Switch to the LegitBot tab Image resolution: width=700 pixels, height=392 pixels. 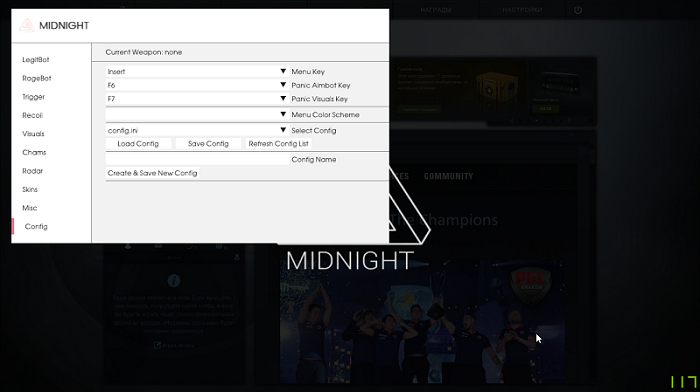point(36,60)
